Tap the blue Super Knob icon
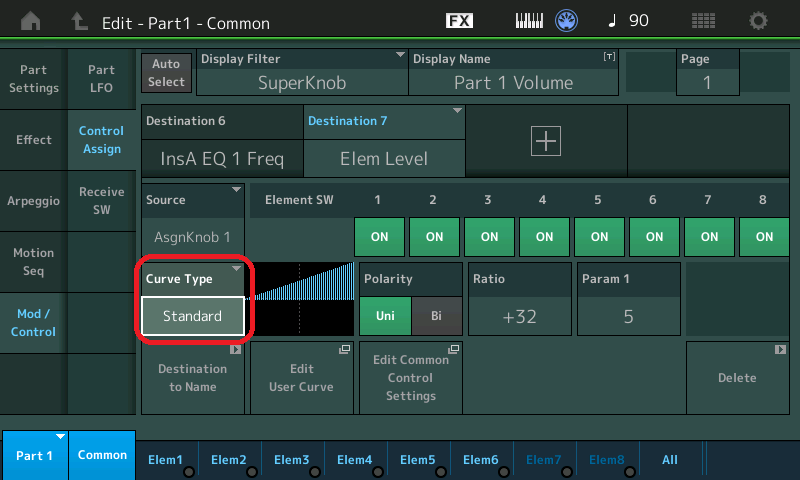This screenshot has width=800, height=480. point(568,21)
